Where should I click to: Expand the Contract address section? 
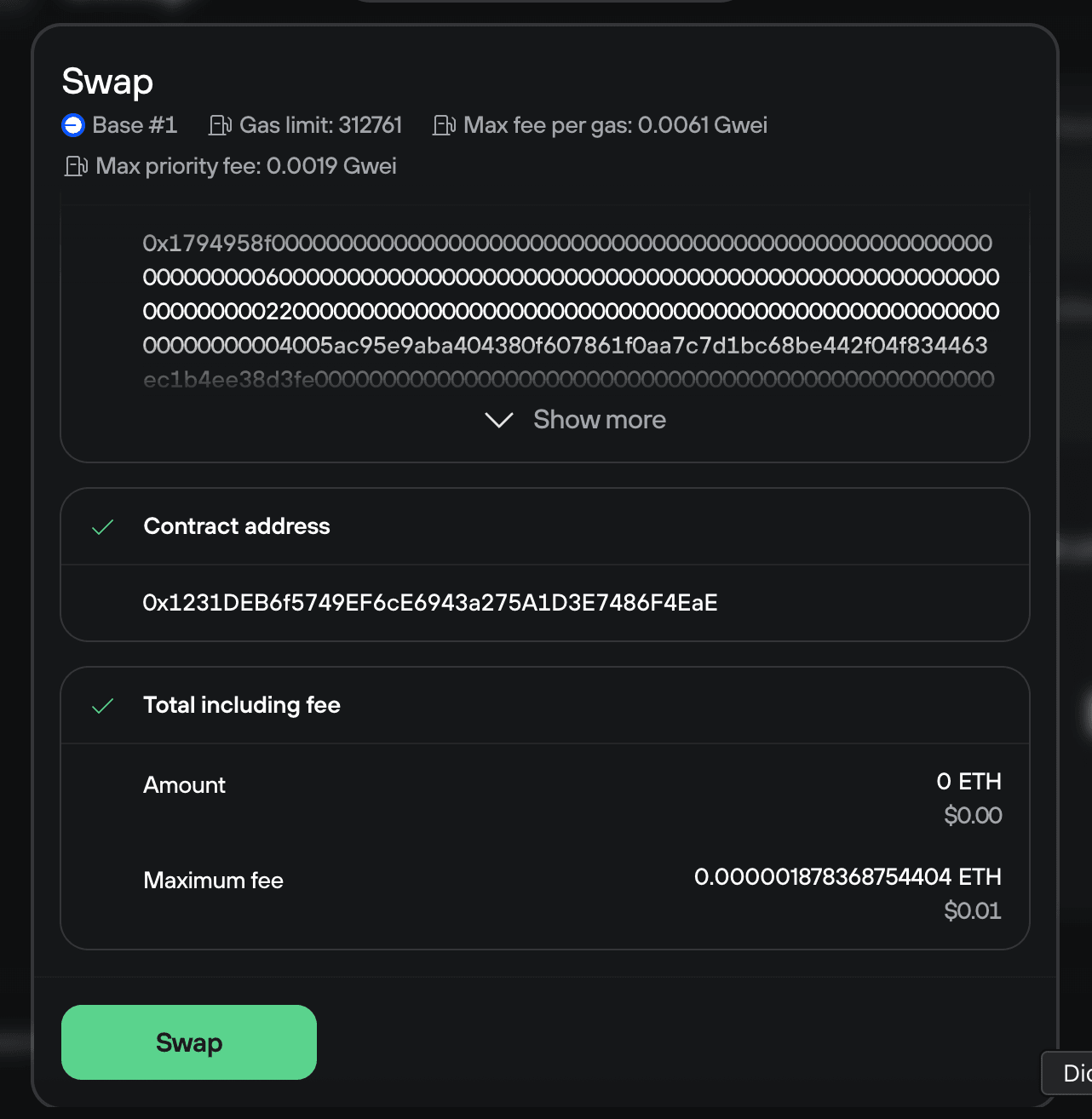coord(237,526)
